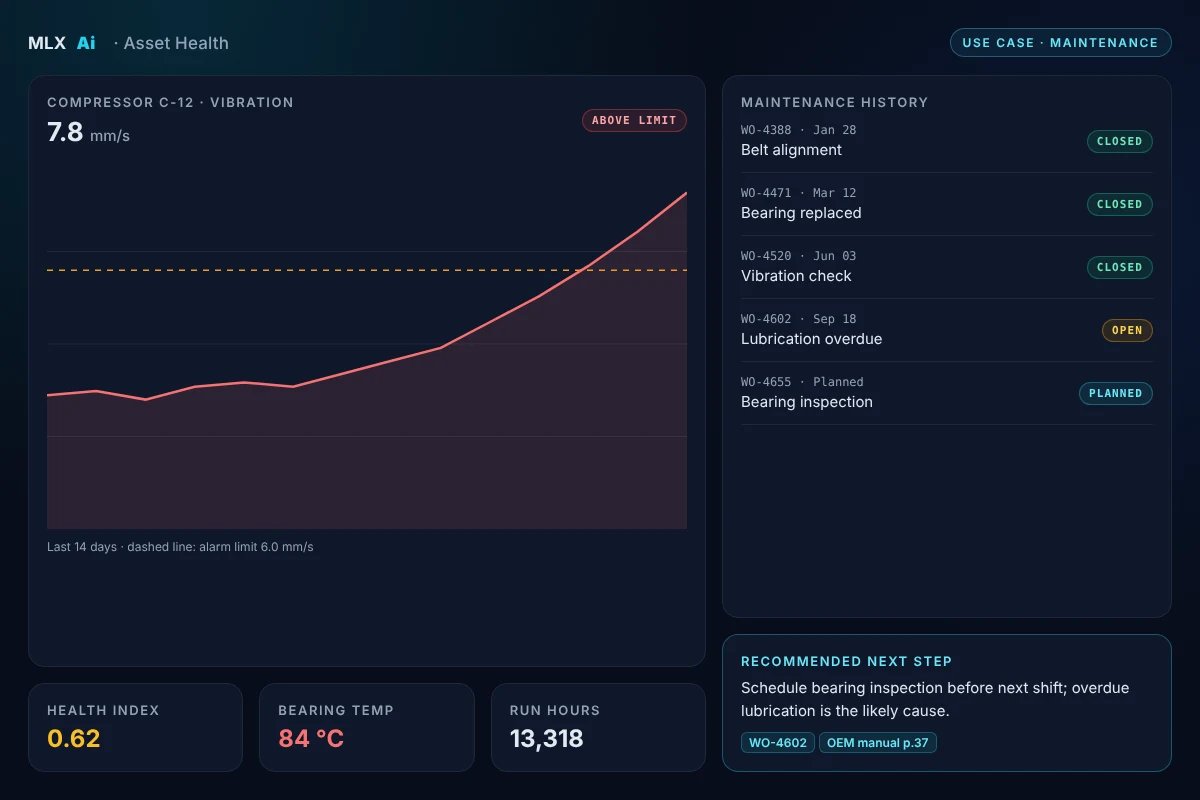
Task: Select the Vibration check entry
Action: click(x=946, y=267)
